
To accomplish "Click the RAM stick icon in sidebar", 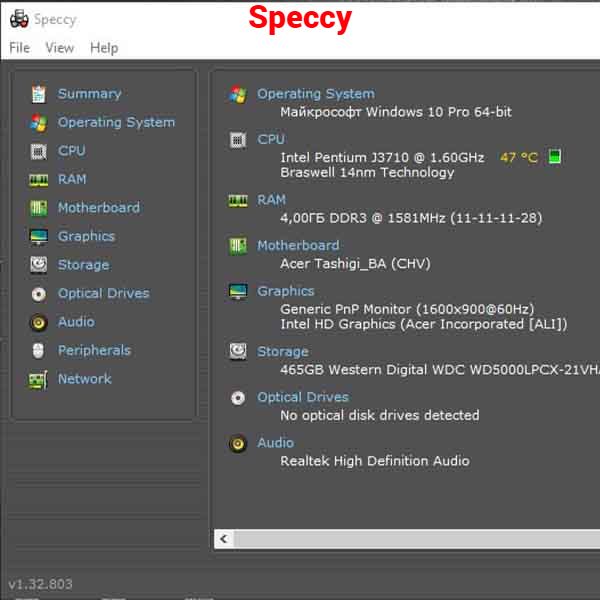I will [x=39, y=180].
